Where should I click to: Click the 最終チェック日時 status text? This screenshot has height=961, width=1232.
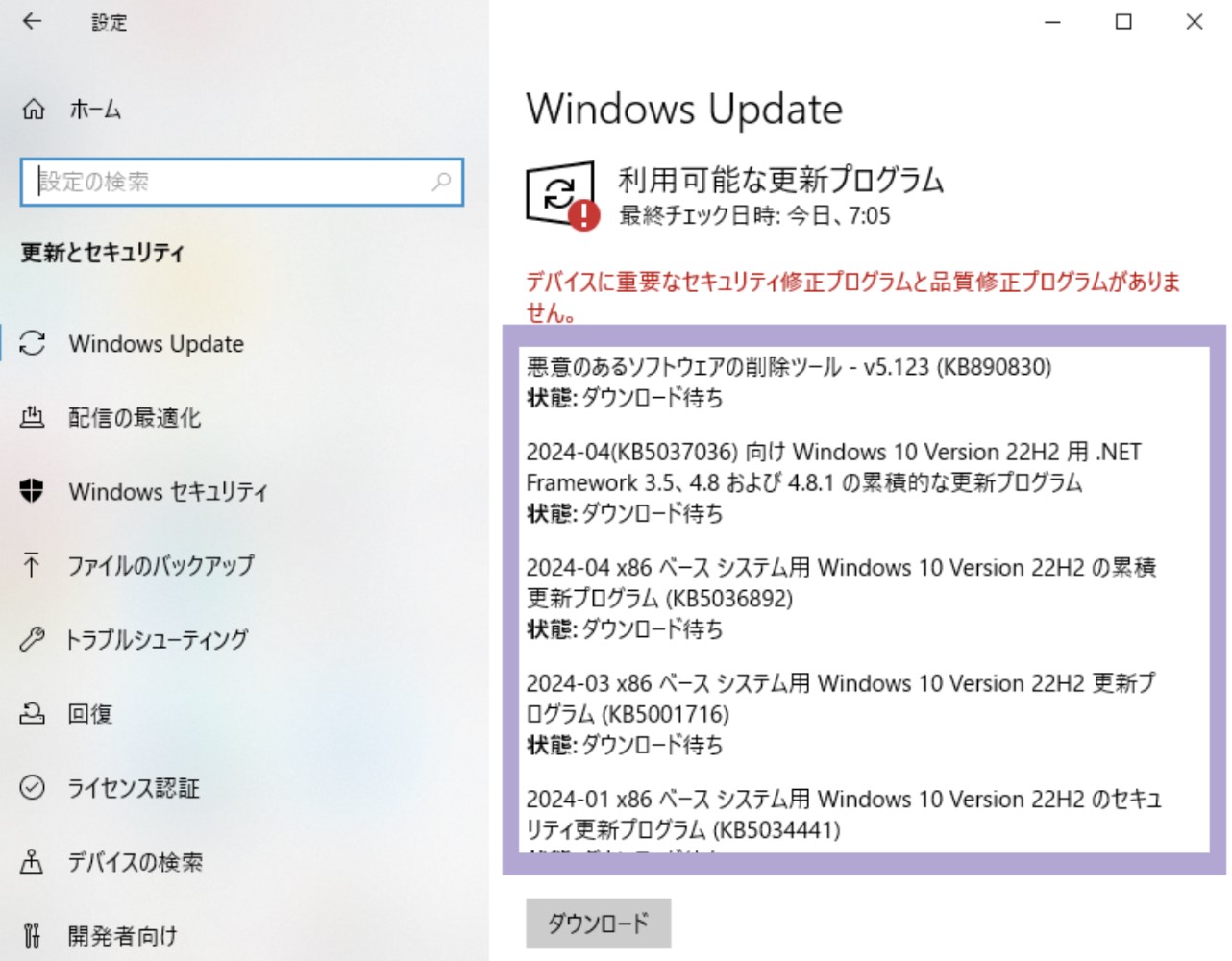click(754, 215)
